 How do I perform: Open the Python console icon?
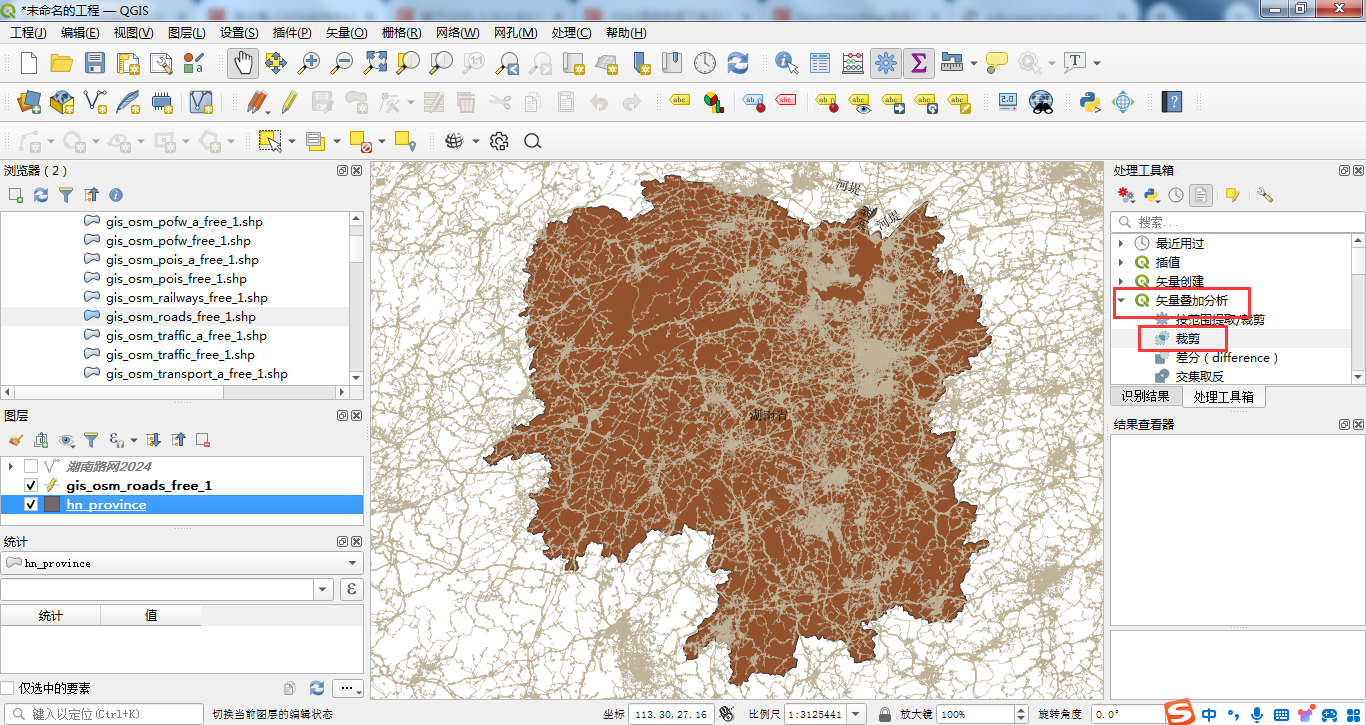[1090, 102]
